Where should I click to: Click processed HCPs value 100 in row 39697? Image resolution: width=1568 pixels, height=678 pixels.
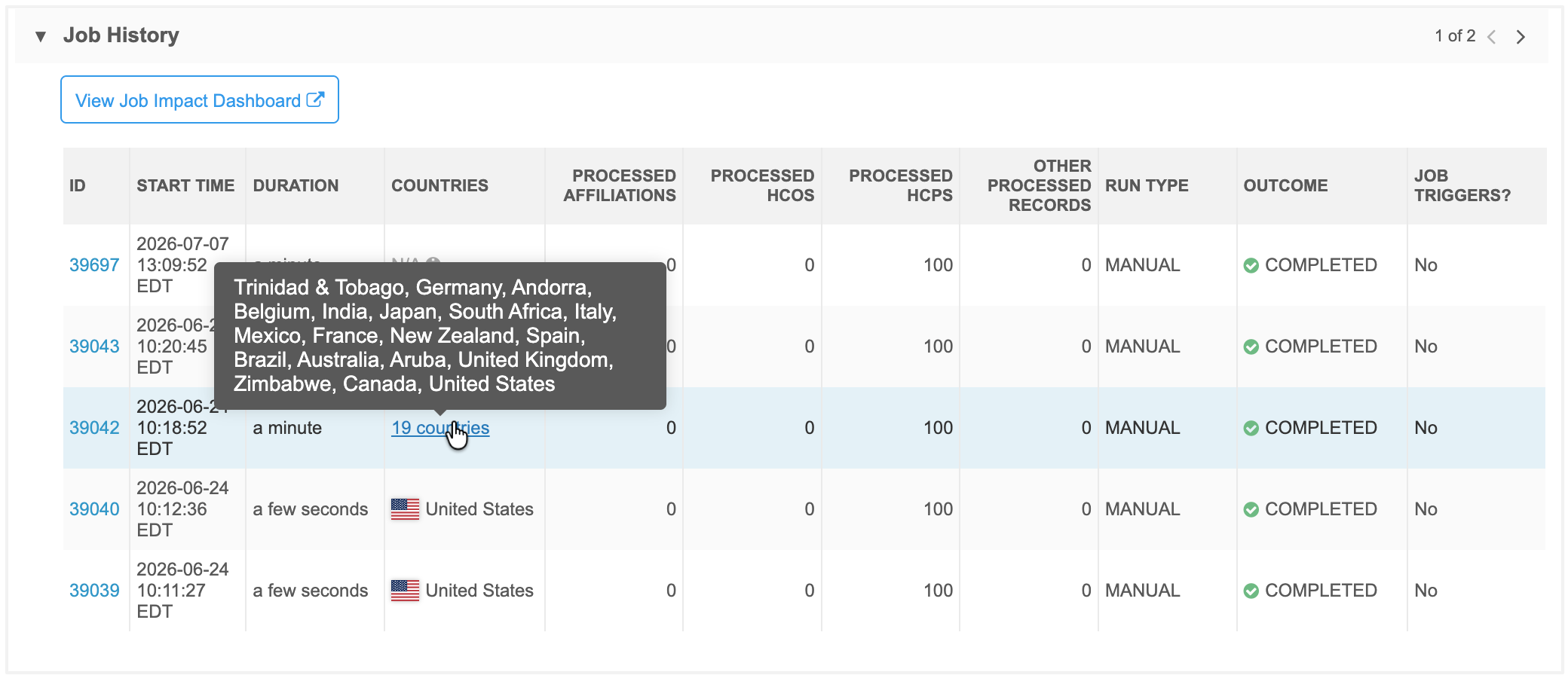point(939,265)
